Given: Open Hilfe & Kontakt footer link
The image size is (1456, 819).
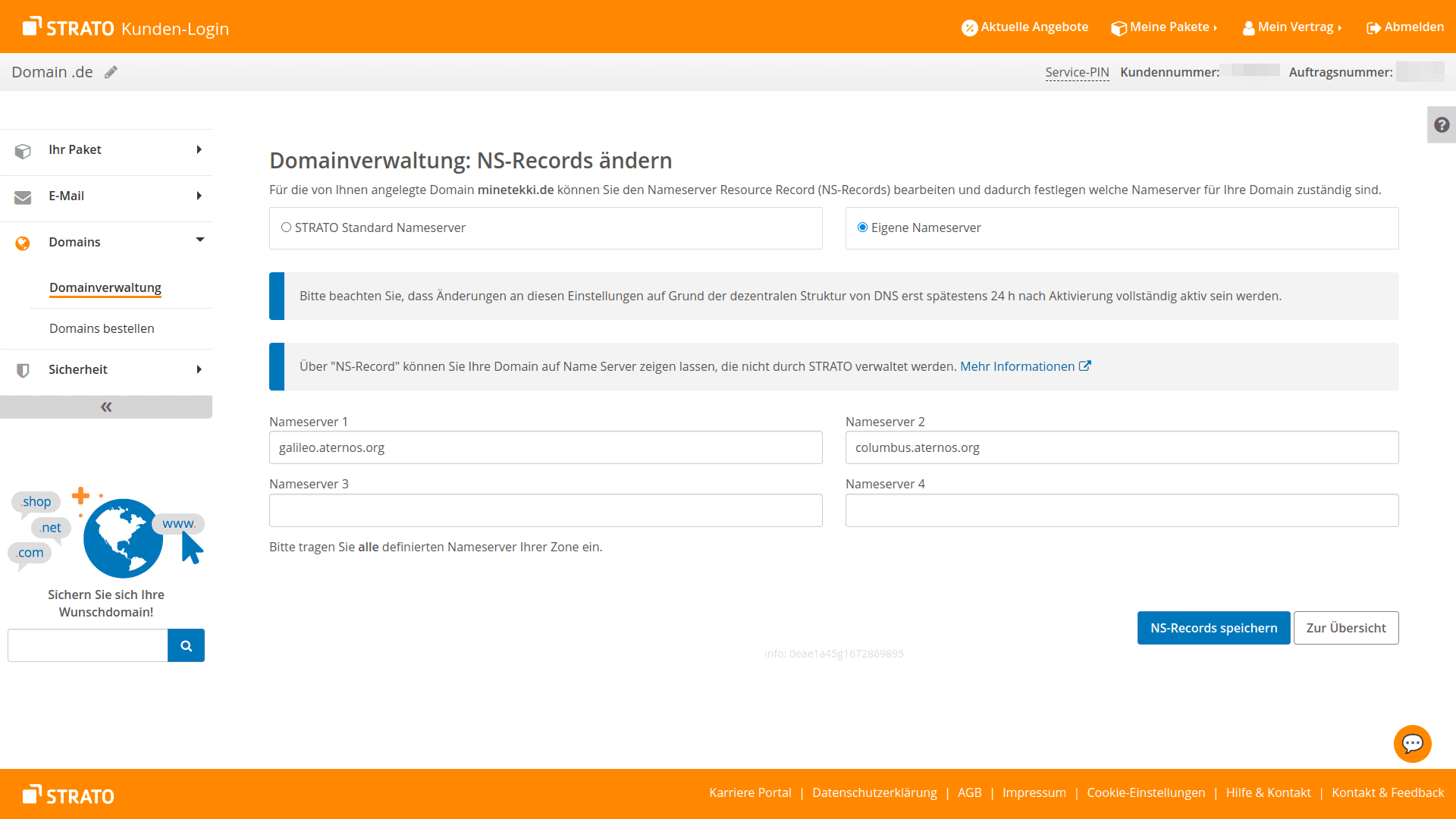Looking at the screenshot, I should (x=1268, y=792).
